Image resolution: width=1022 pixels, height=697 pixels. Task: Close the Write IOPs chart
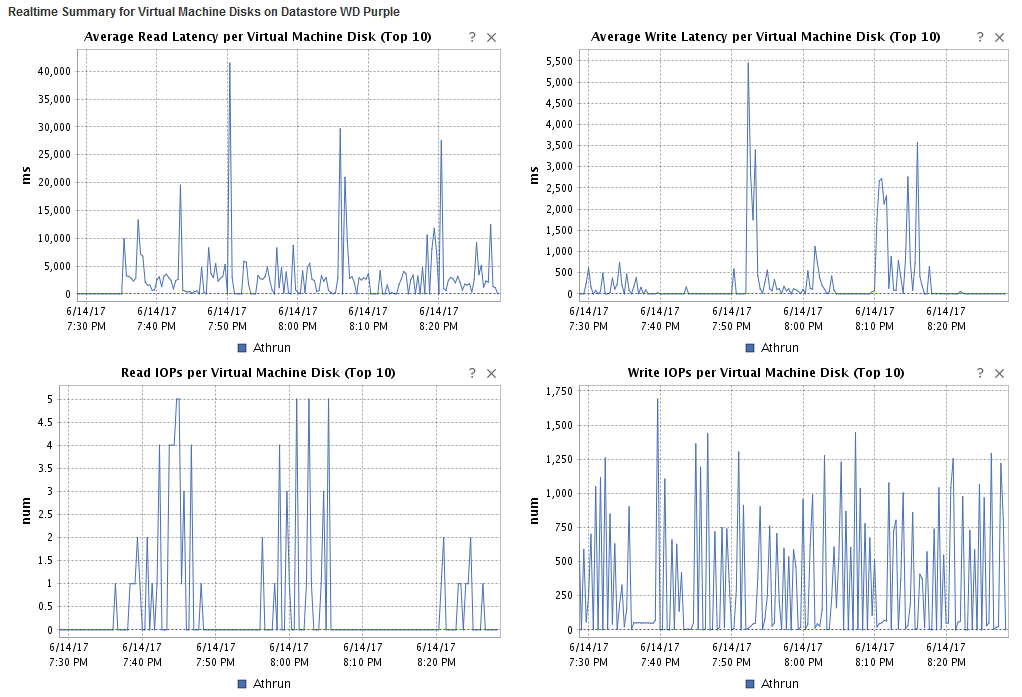point(999,372)
